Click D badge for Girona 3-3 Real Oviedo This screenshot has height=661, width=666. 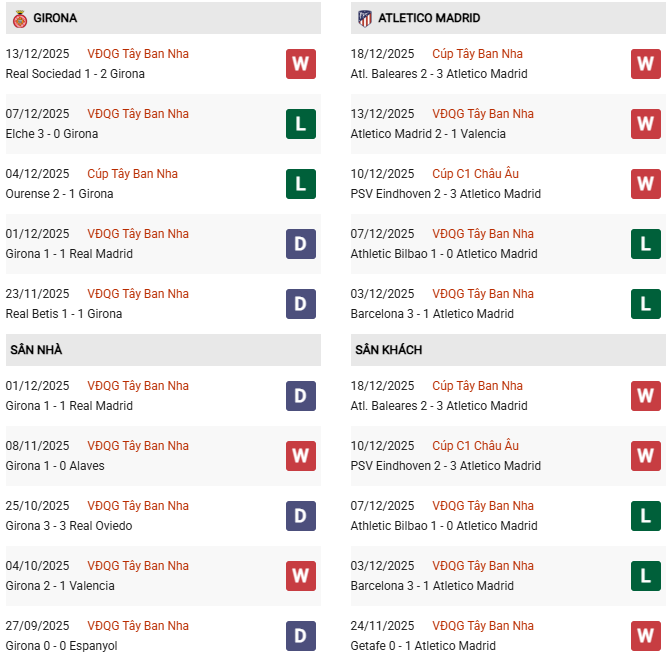[x=301, y=516]
